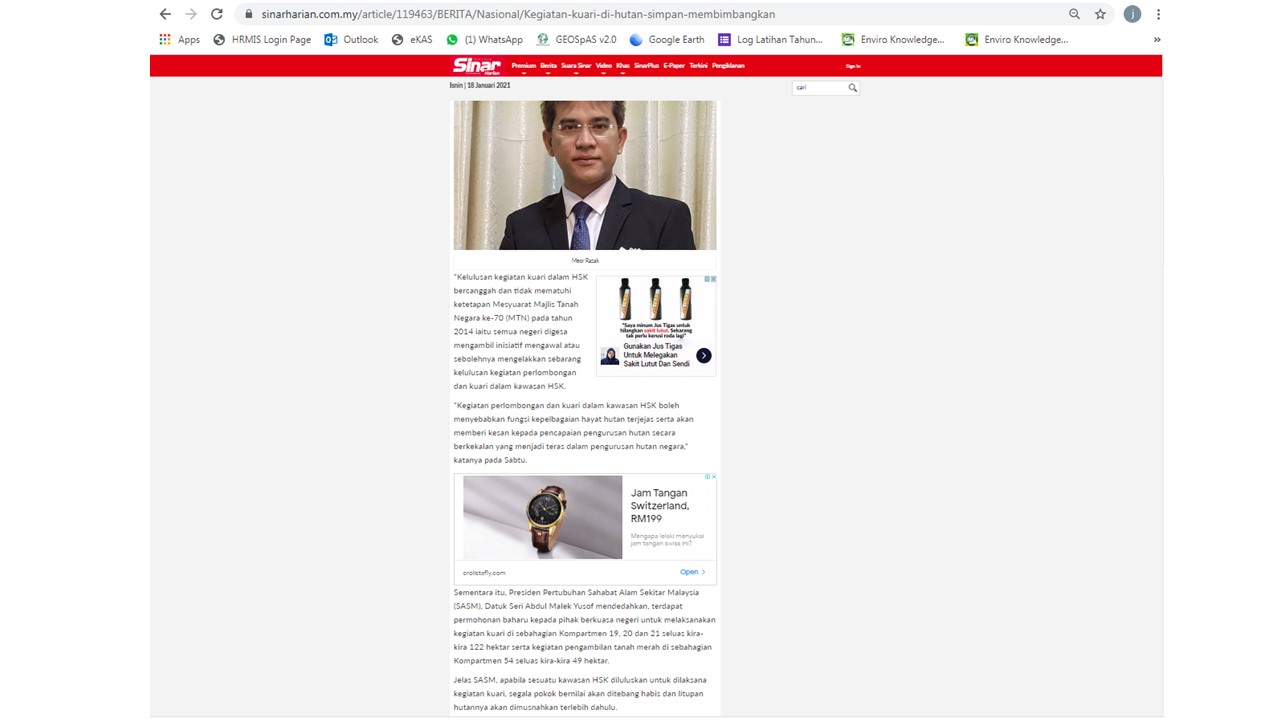
Task: Open Chrome three-dot menu
Action: [x=1158, y=14]
